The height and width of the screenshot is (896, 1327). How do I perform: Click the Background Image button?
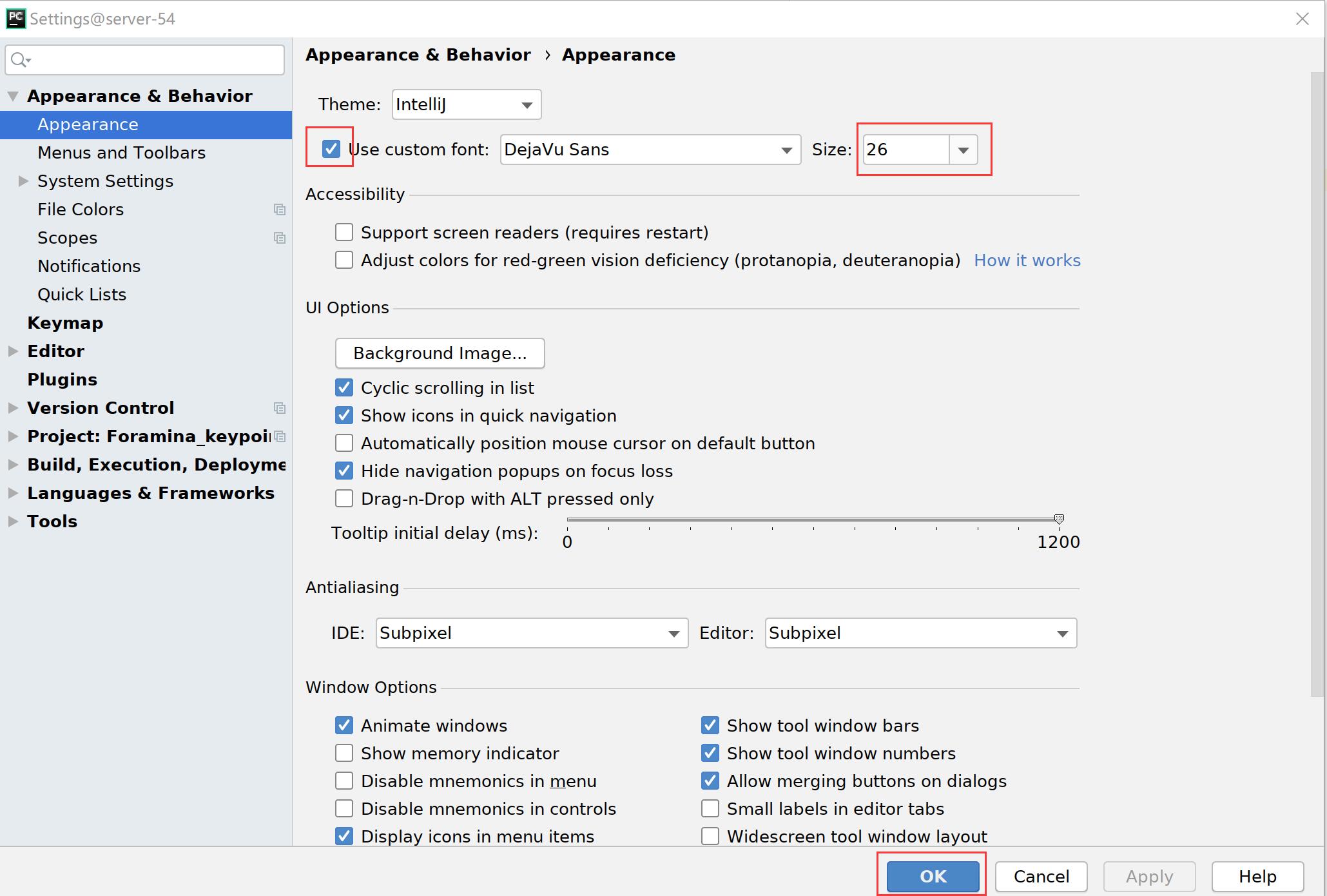[440, 353]
